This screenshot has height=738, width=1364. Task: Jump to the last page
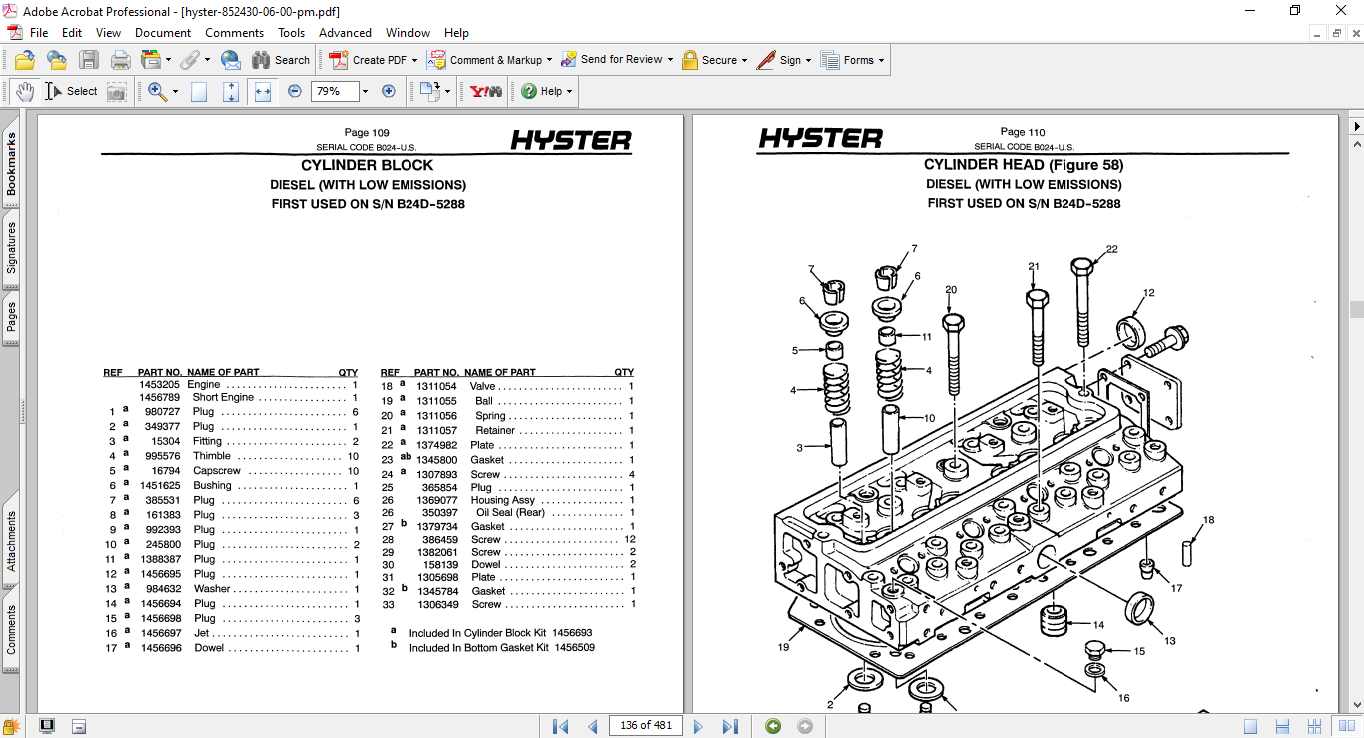coord(730,726)
